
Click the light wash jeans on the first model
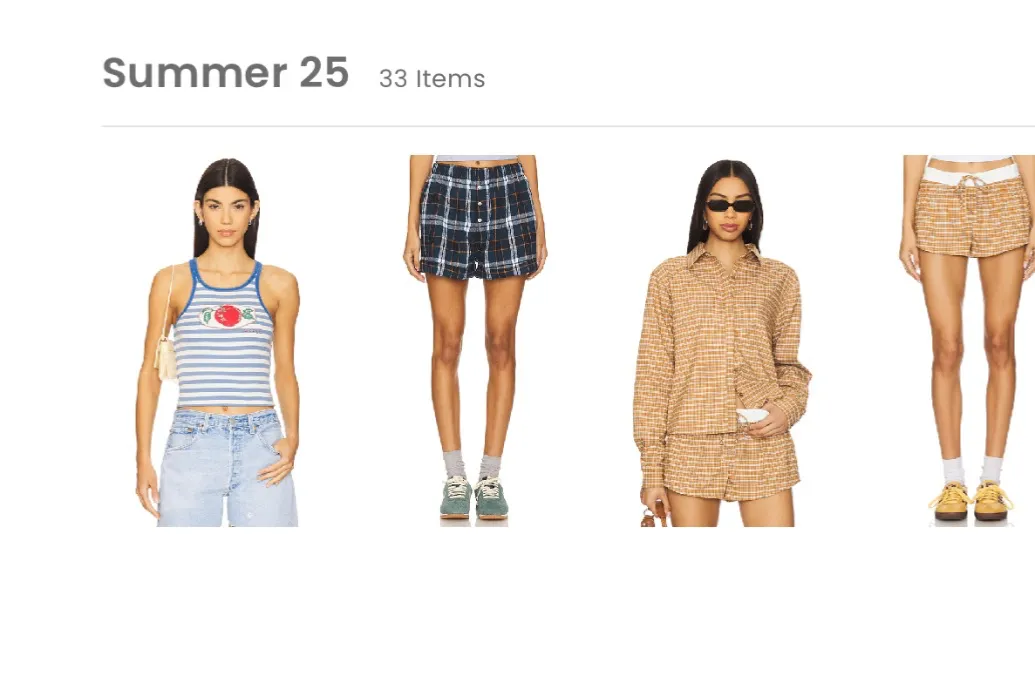click(228, 468)
